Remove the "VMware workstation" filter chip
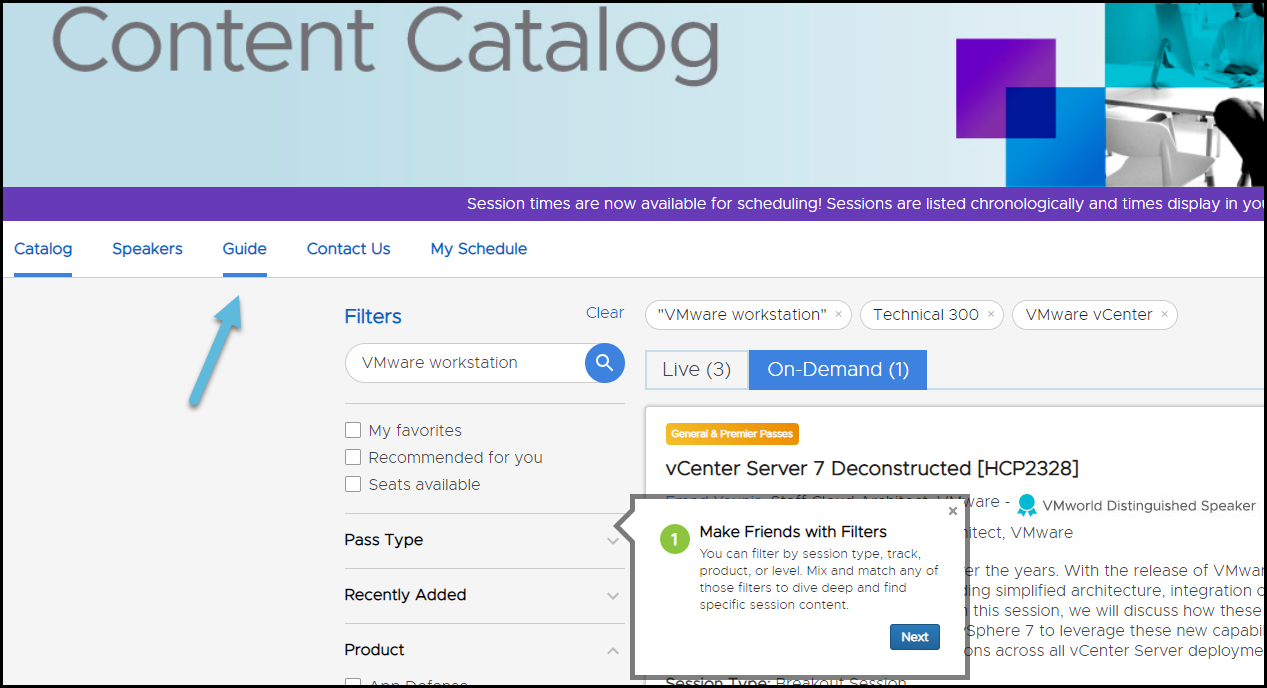Screen dimensions: 1267x688 click(838, 315)
